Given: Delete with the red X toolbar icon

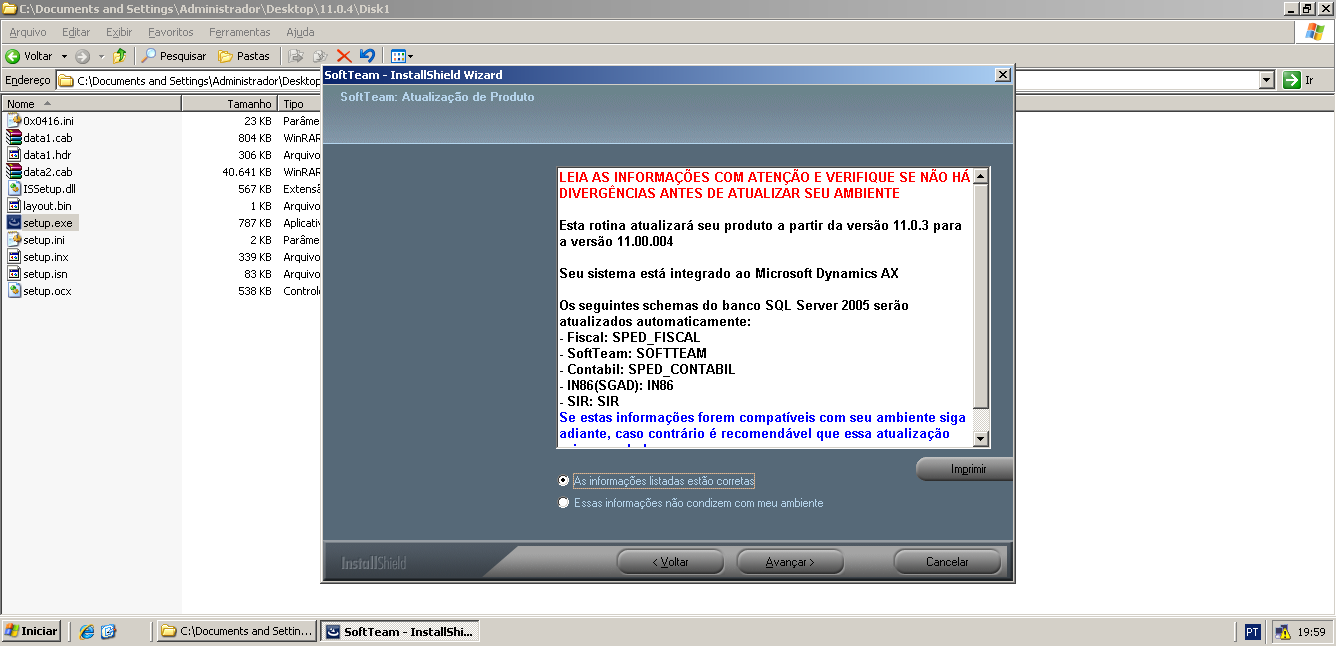Looking at the screenshot, I should [x=344, y=56].
